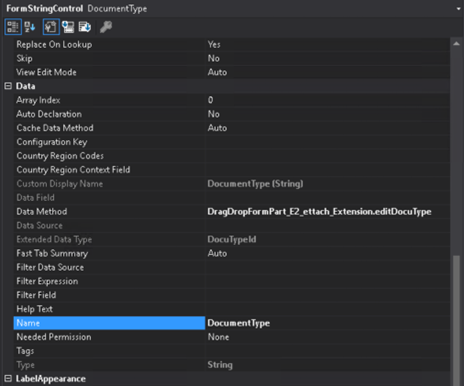Click the Fast Tab Summary value Auto
This screenshot has height=386, width=464.
tap(217, 253)
